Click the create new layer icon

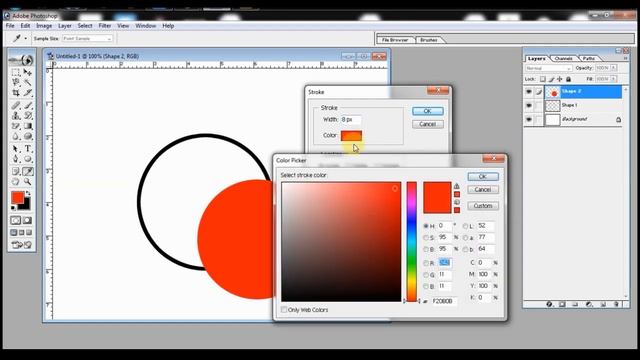(603, 304)
